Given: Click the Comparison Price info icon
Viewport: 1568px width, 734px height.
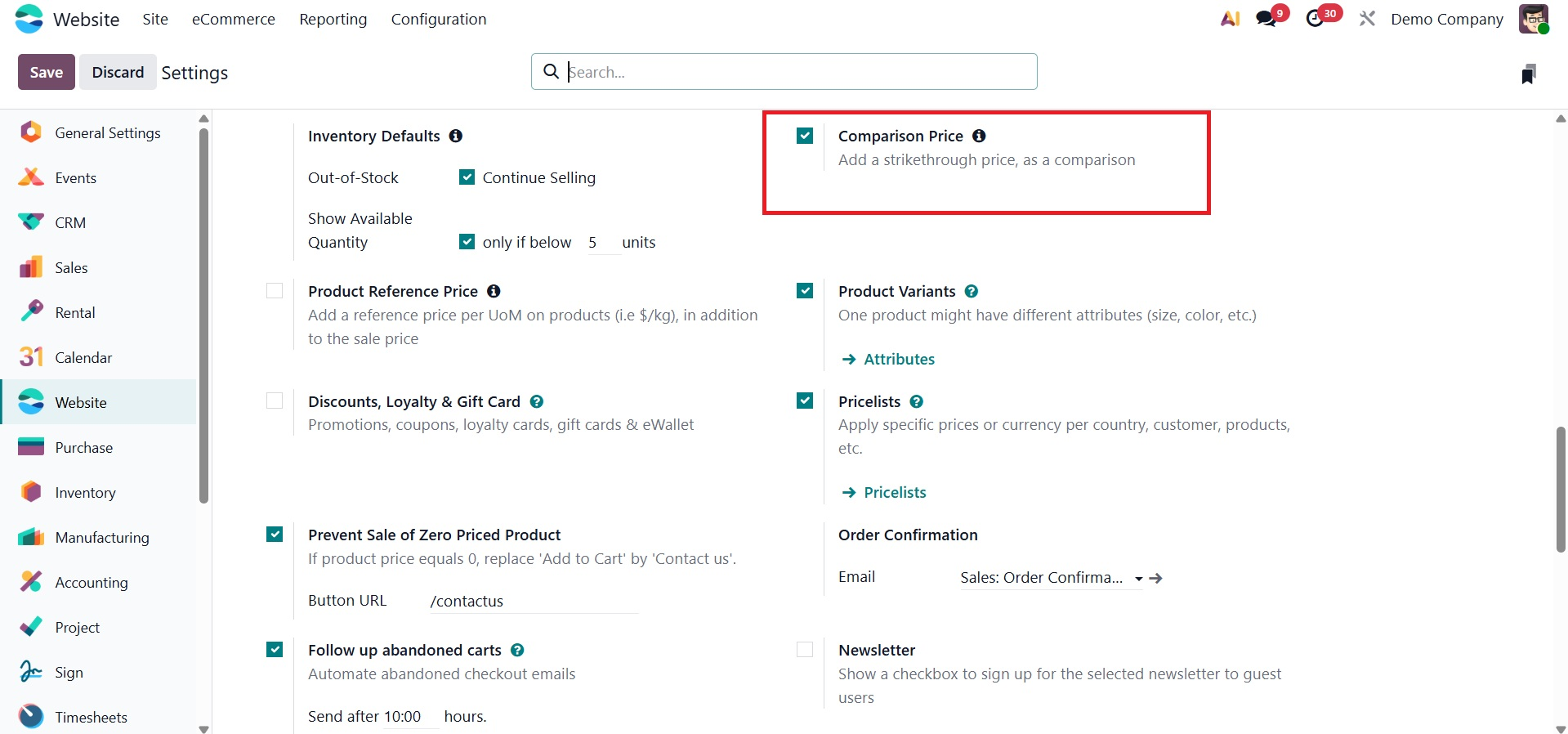Looking at the screenshot, I should (979, 136).
